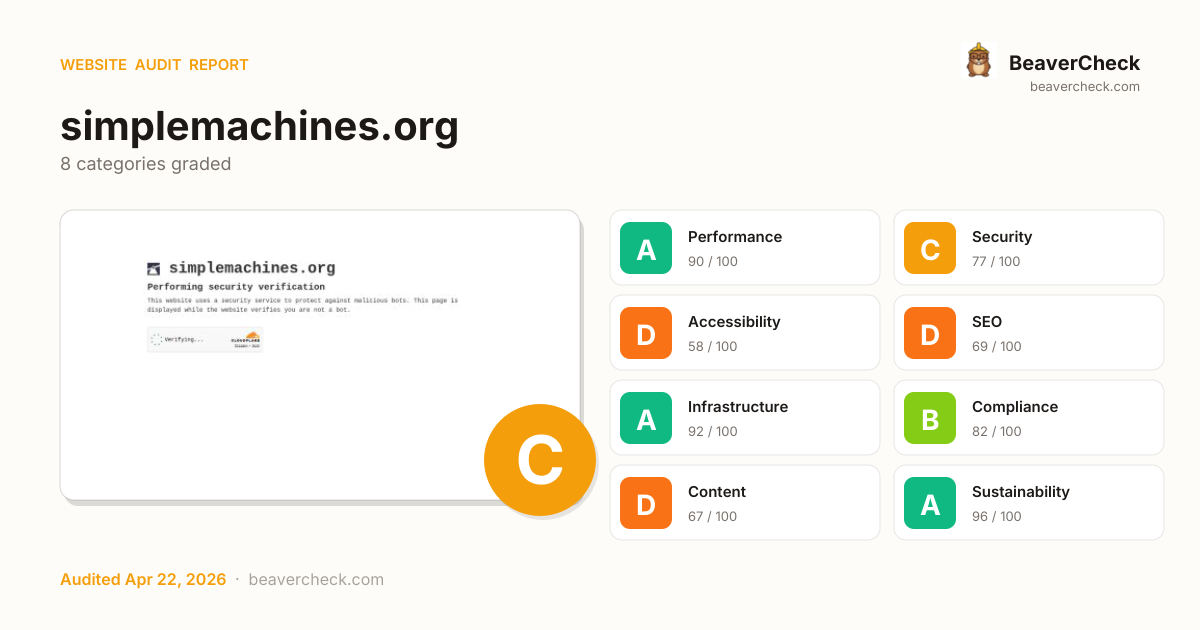This screenshot has height=630, width=1200.
Task: Click the Security grade C badge
Action: (930, 248)
